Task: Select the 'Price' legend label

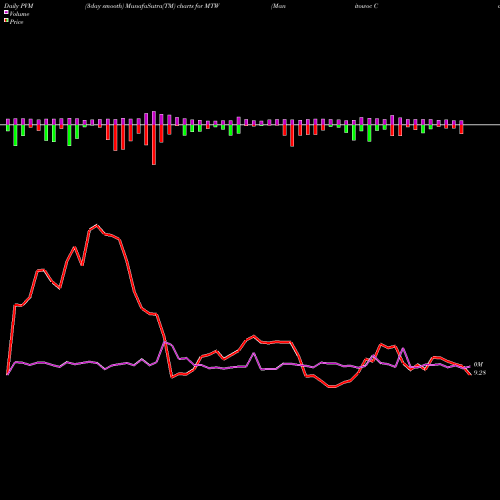Action: click(x=16, y=22)
